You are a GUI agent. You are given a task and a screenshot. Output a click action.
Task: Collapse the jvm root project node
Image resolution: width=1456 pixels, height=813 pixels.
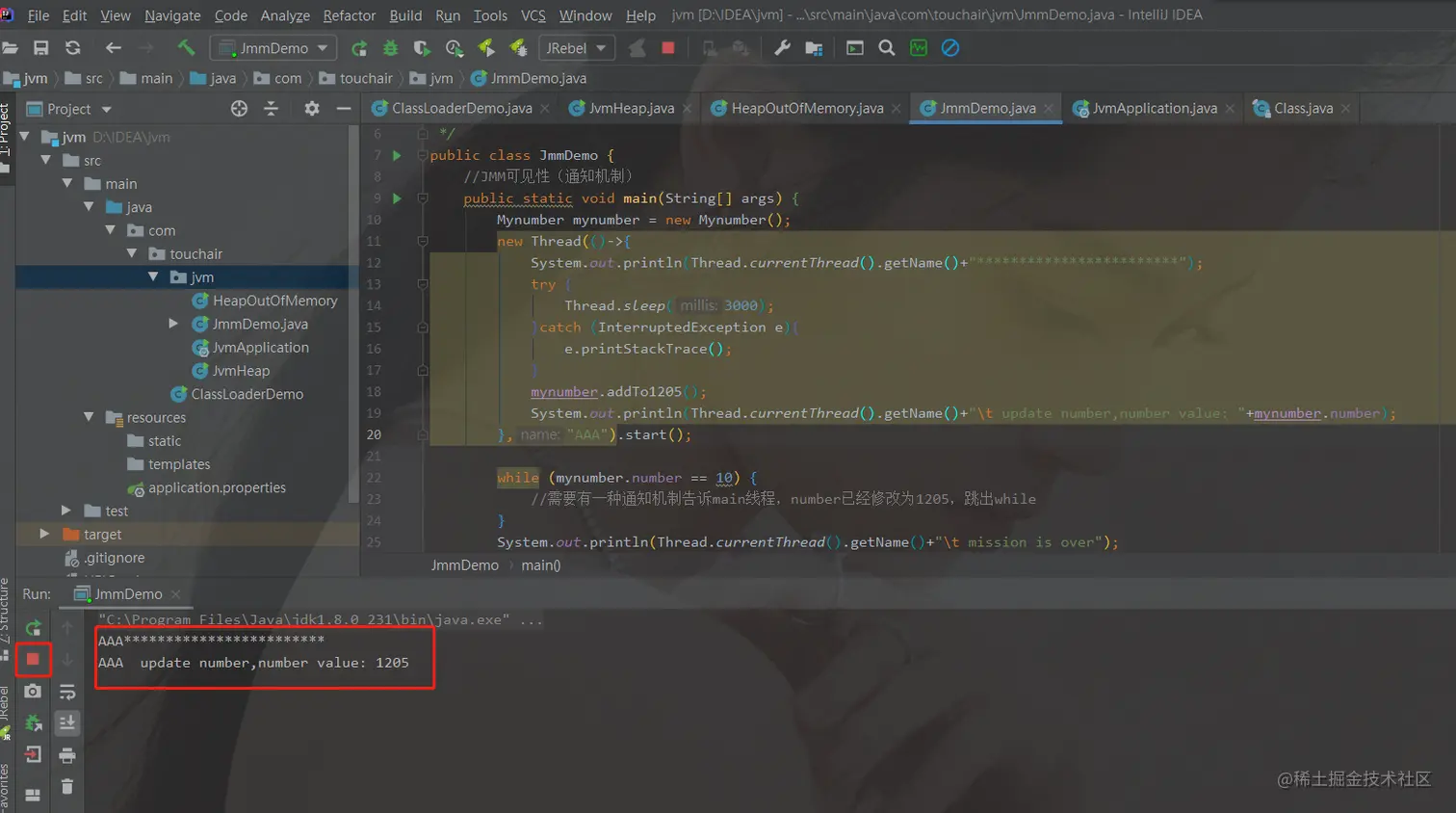tap(25, 137)
